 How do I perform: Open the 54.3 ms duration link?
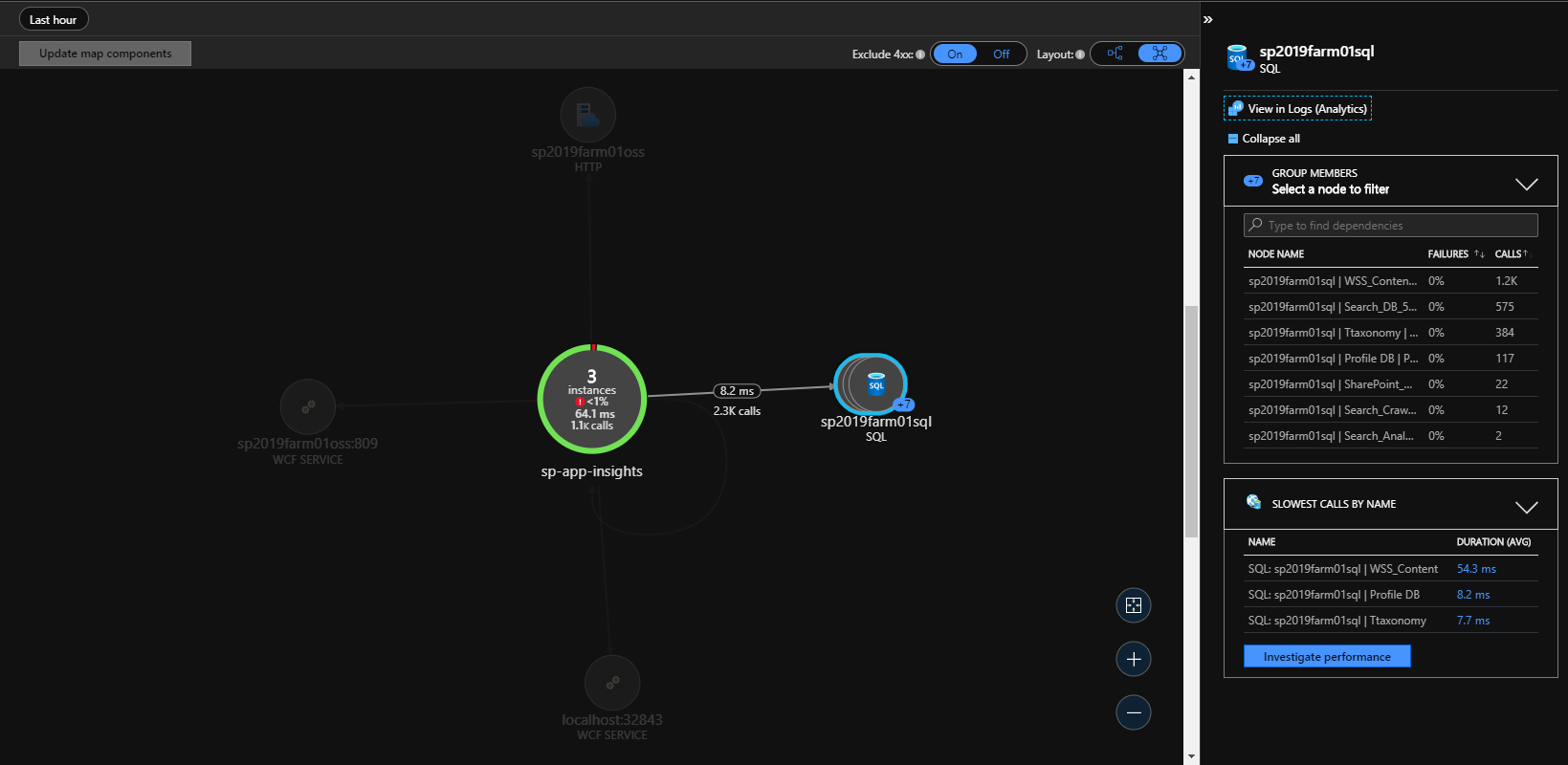click(x=1476, y=569)
